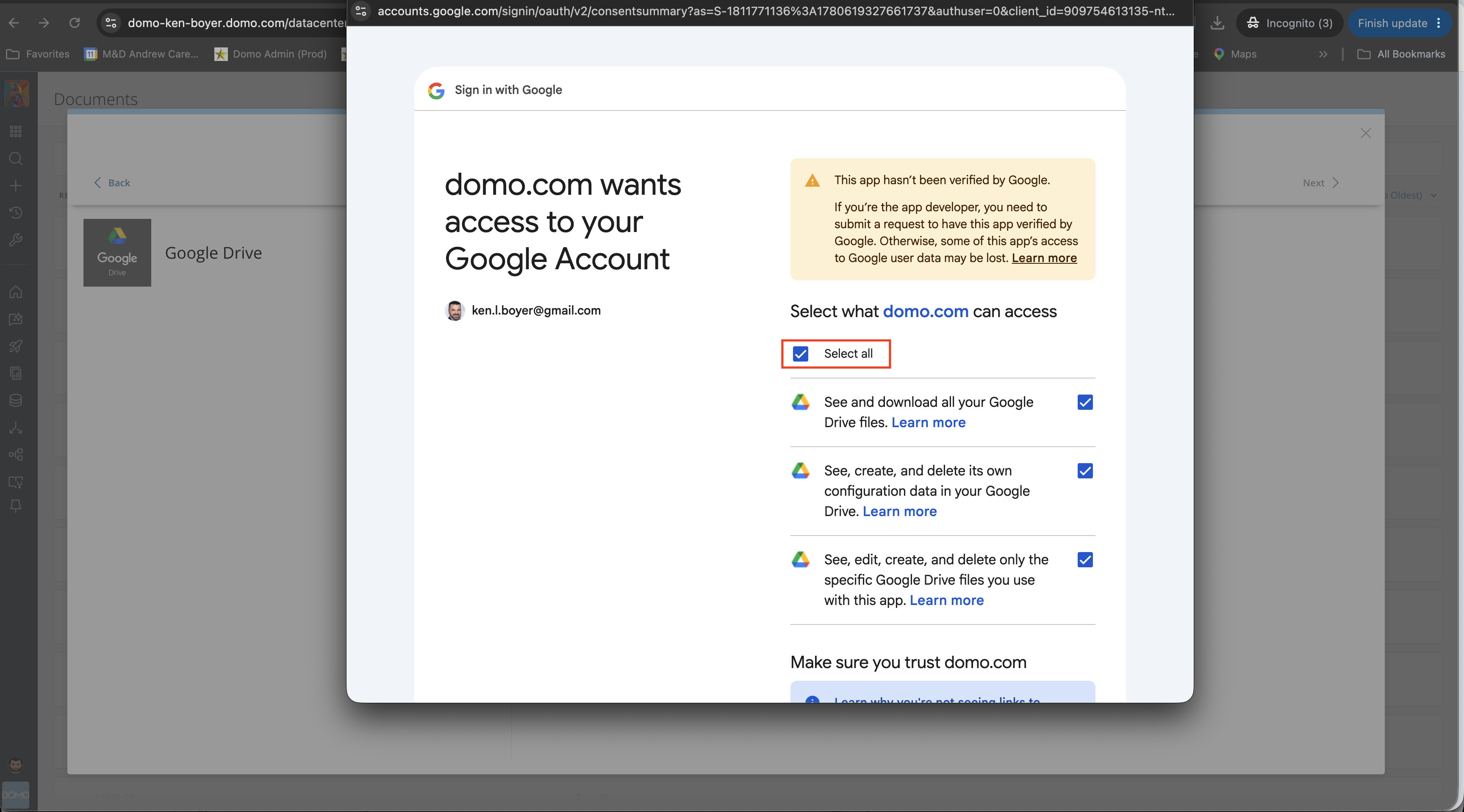Open Domo rocket icon in sidebar
The height and width of the screenshot is (812, 1464).
tap(16, 346)
